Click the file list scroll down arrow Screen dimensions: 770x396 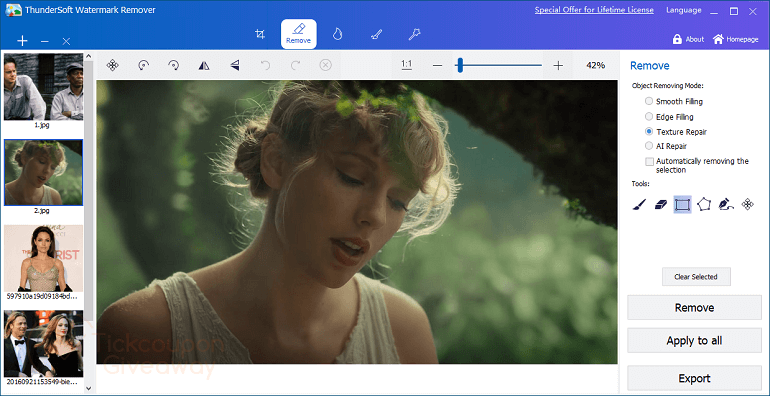click(x=89, y=388)
